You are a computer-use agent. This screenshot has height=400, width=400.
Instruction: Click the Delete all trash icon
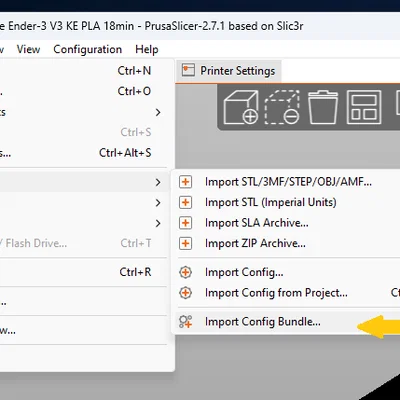click(323, 107)
